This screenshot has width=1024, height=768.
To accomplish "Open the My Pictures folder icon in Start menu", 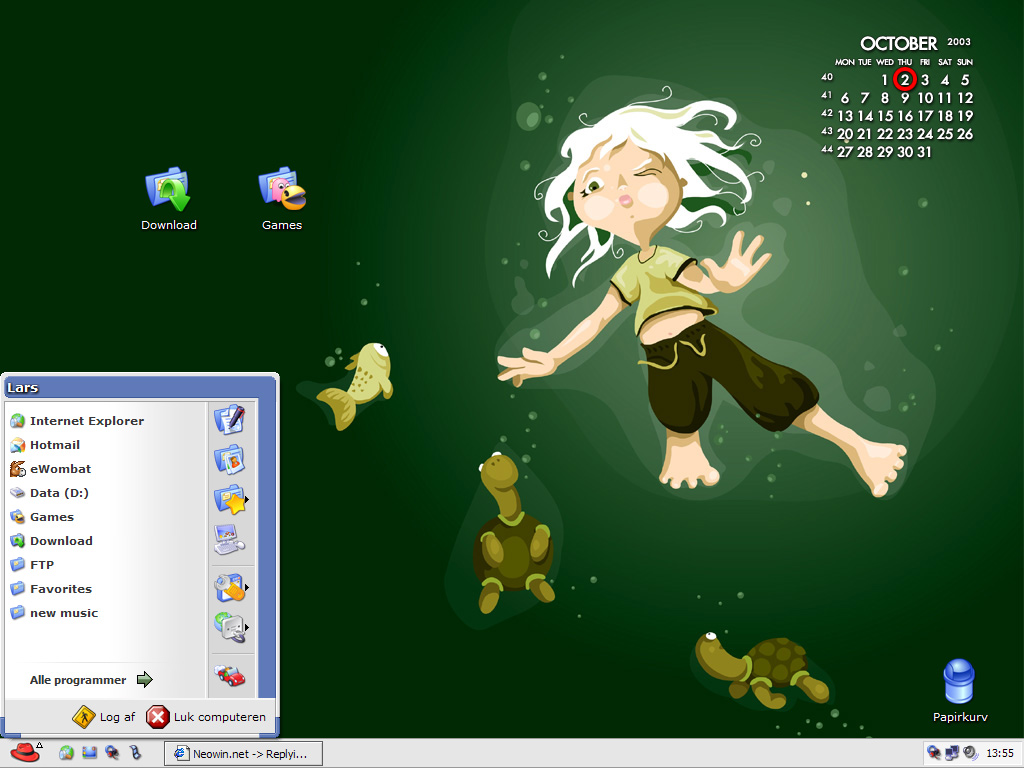I will (230, 460).
